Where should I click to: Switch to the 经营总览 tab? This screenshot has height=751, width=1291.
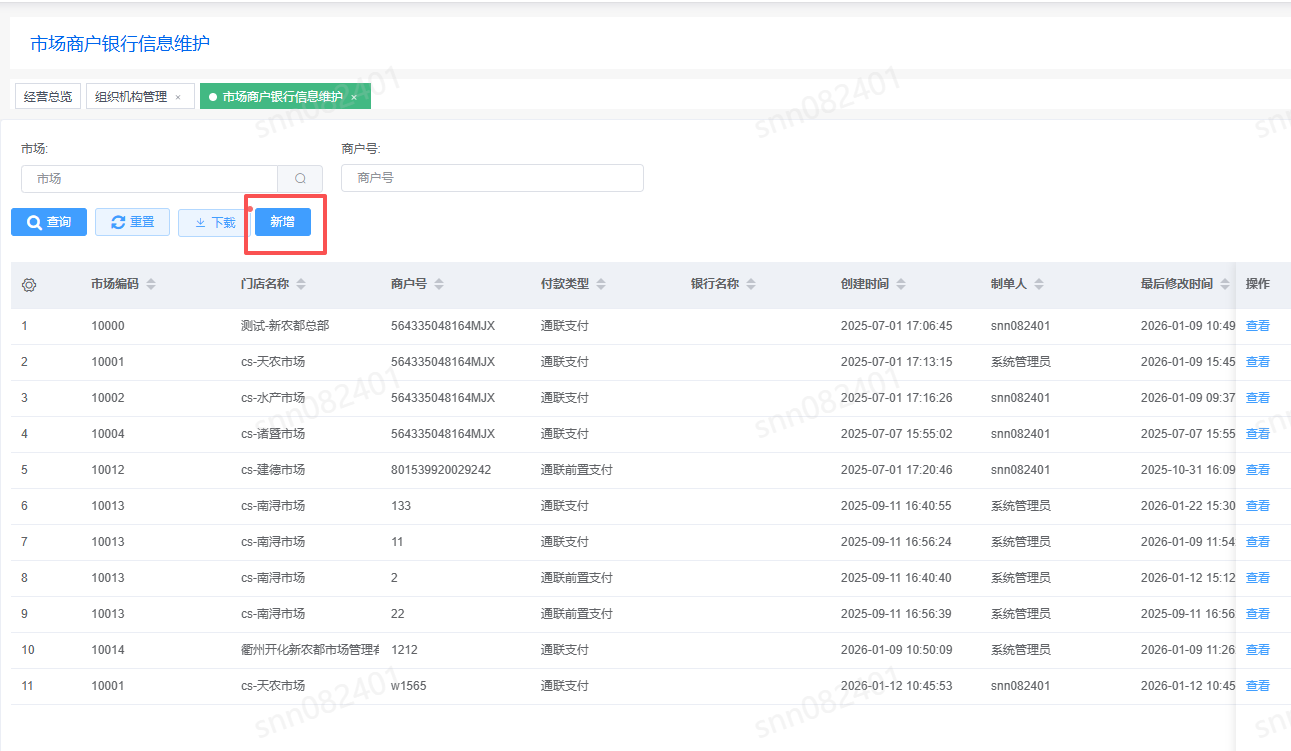click(x=48, y=97)
